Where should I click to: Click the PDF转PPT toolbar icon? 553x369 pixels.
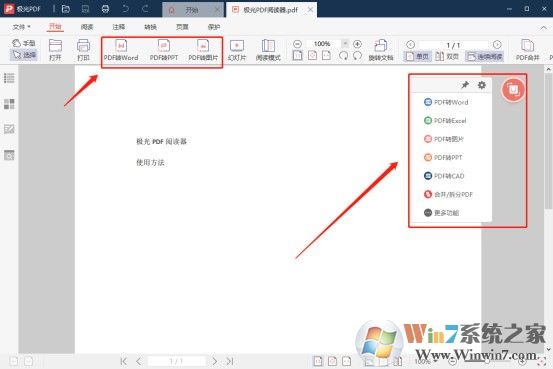[164, 50]
